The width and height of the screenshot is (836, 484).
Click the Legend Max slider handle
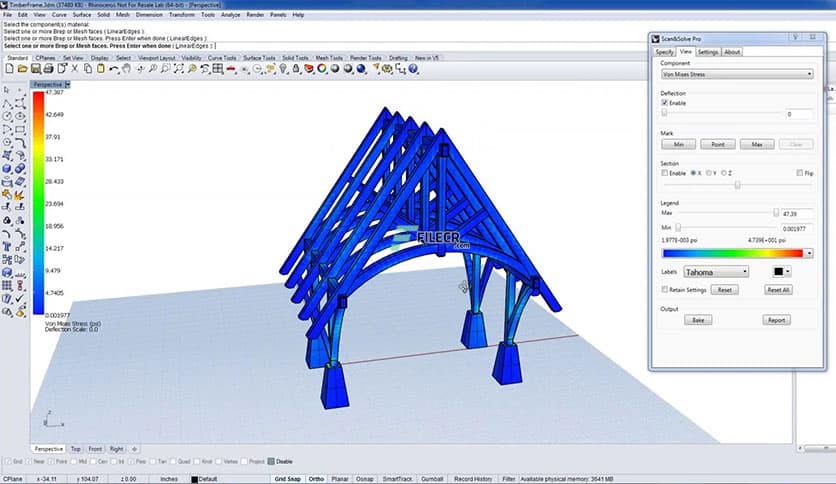point(776,212)
